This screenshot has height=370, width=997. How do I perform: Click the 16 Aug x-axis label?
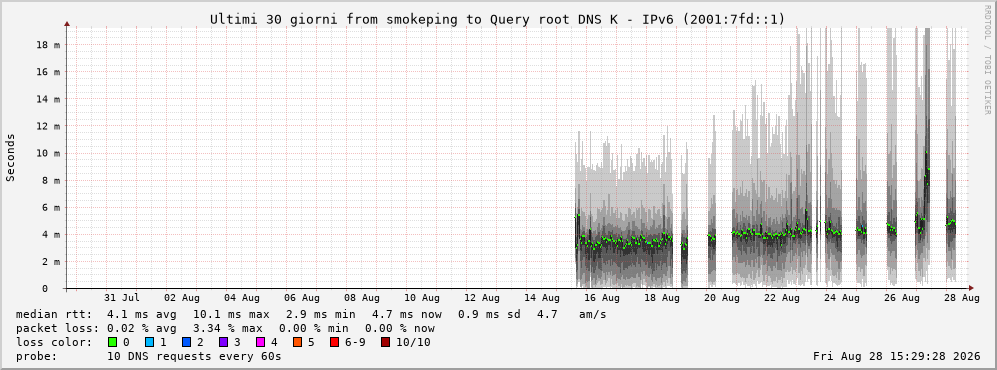pyautogui.click(x=602, y=298)
